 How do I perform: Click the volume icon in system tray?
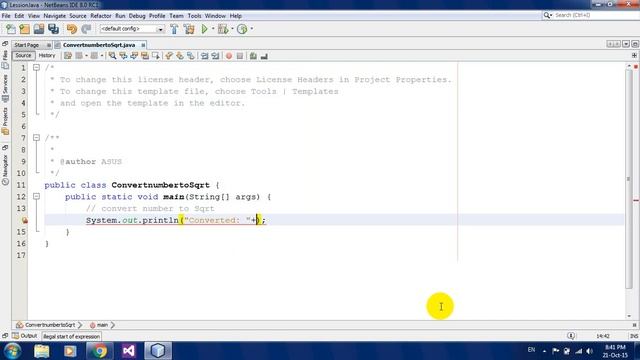pos(589,351)
